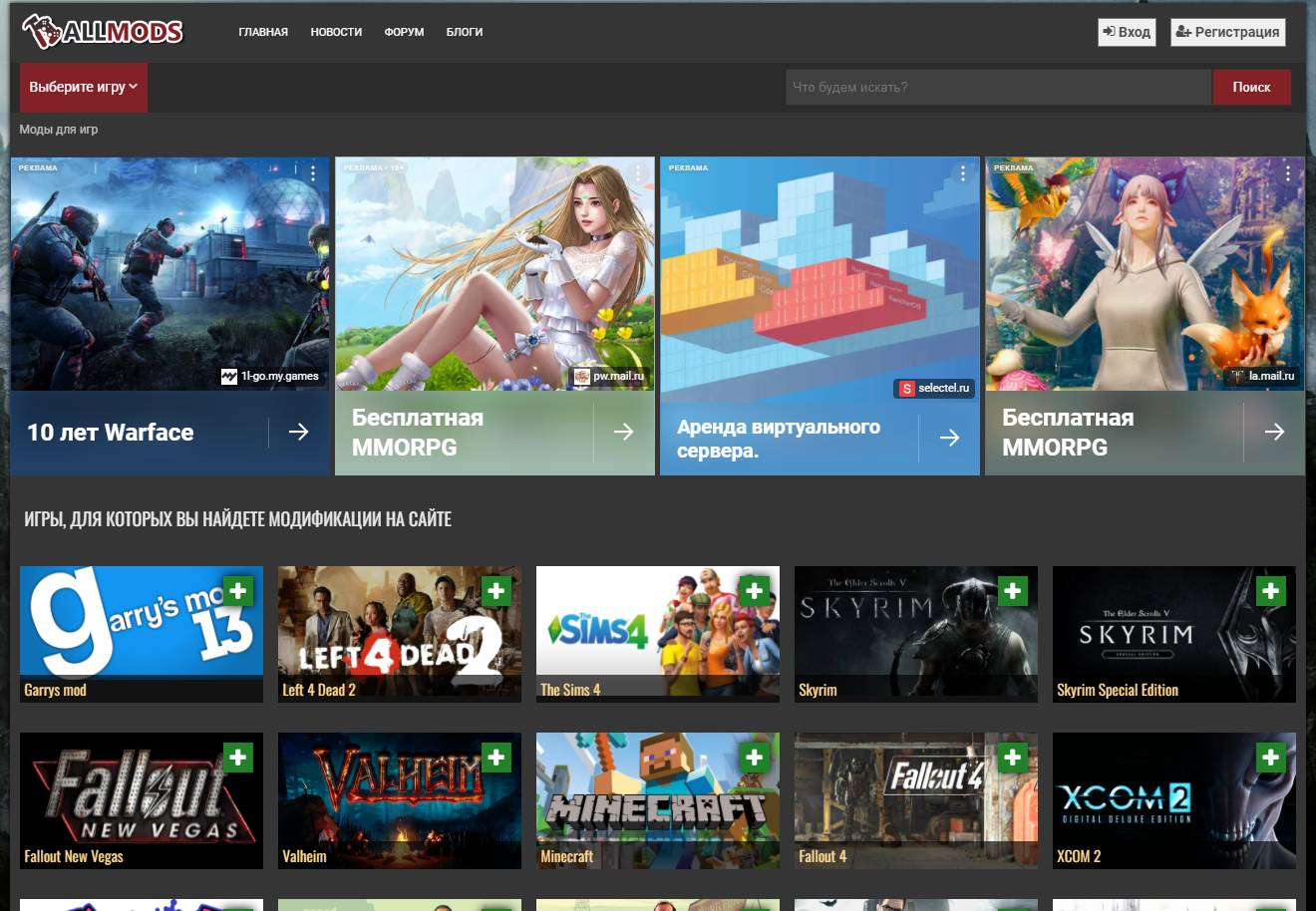Click green plus on Fallout 4 card
Image resolution: width=1316 pixels, height=911 pixels.
[1012, 758]
